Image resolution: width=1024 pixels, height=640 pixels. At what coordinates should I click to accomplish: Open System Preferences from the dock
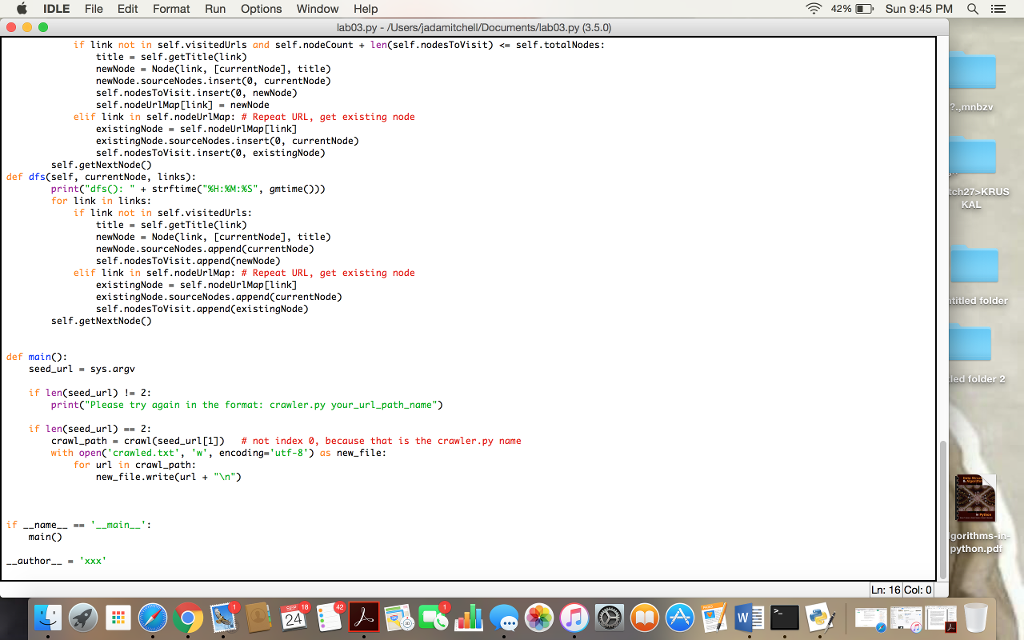coord(609,620)
